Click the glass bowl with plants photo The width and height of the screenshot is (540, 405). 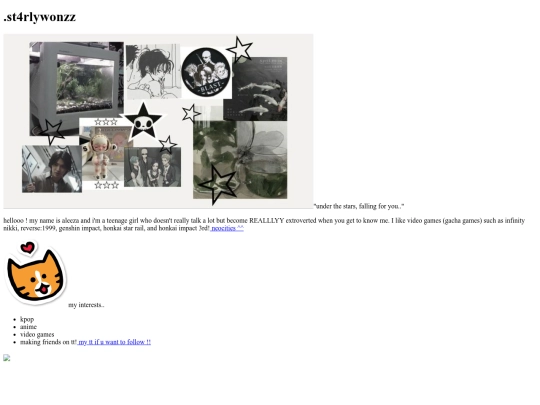point(240,159)
